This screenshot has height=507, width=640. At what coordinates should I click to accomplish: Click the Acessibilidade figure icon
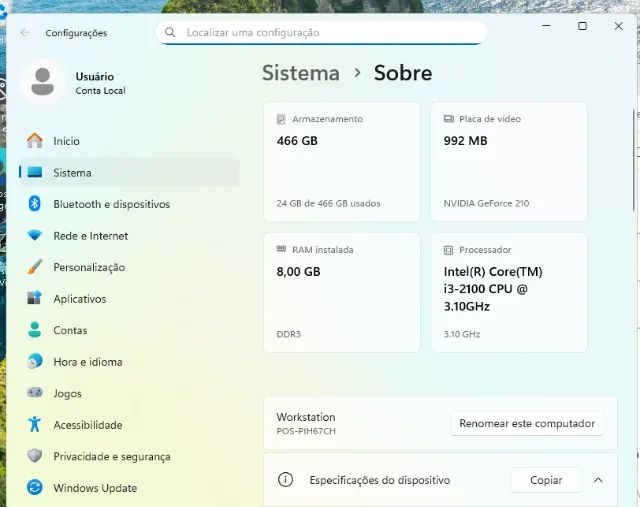pyautogui.click(x=35, y=424)
